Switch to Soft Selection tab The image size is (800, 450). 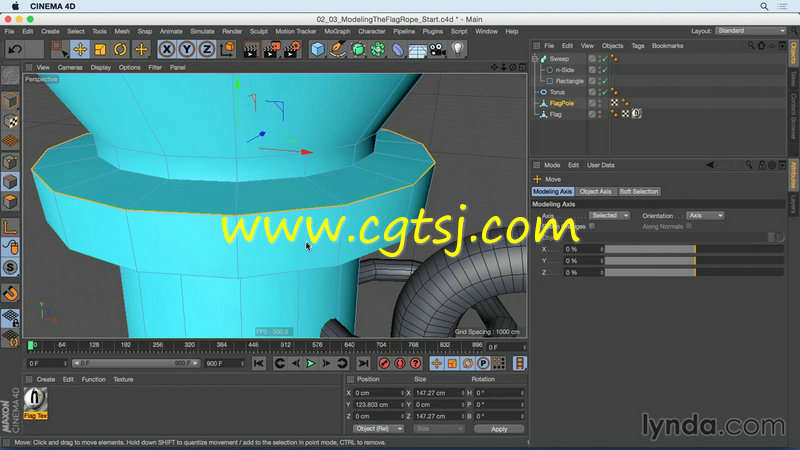[639, 191]
